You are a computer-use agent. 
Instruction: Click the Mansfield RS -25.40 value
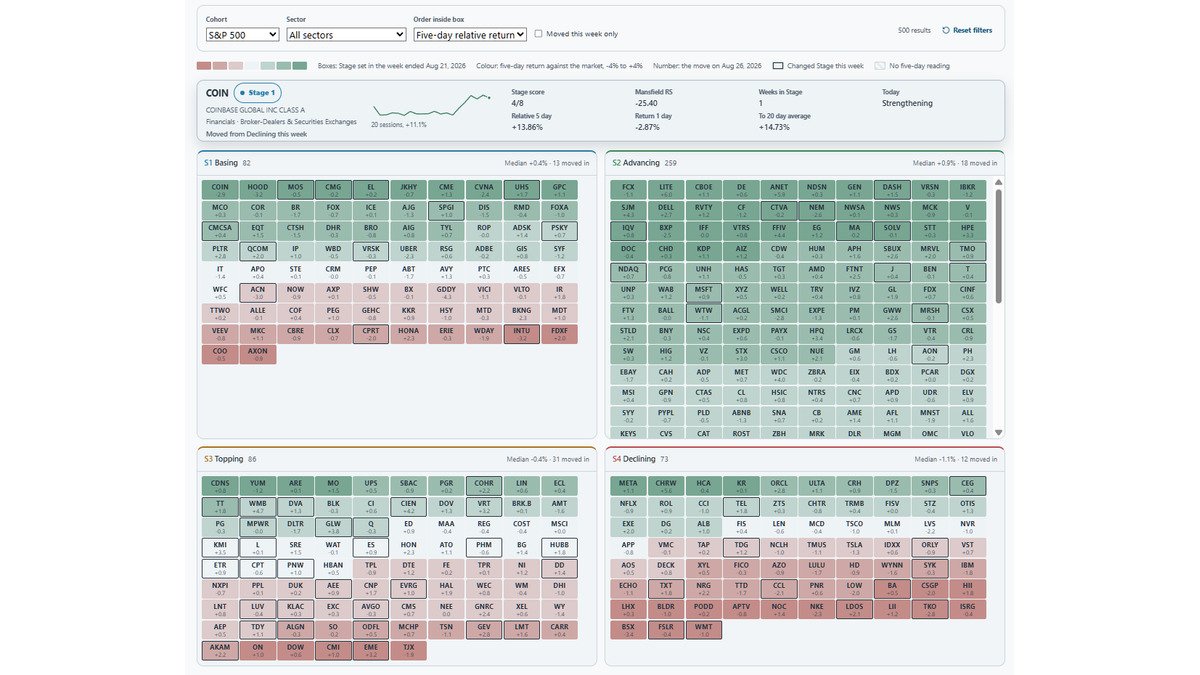[x=646, y=103]
